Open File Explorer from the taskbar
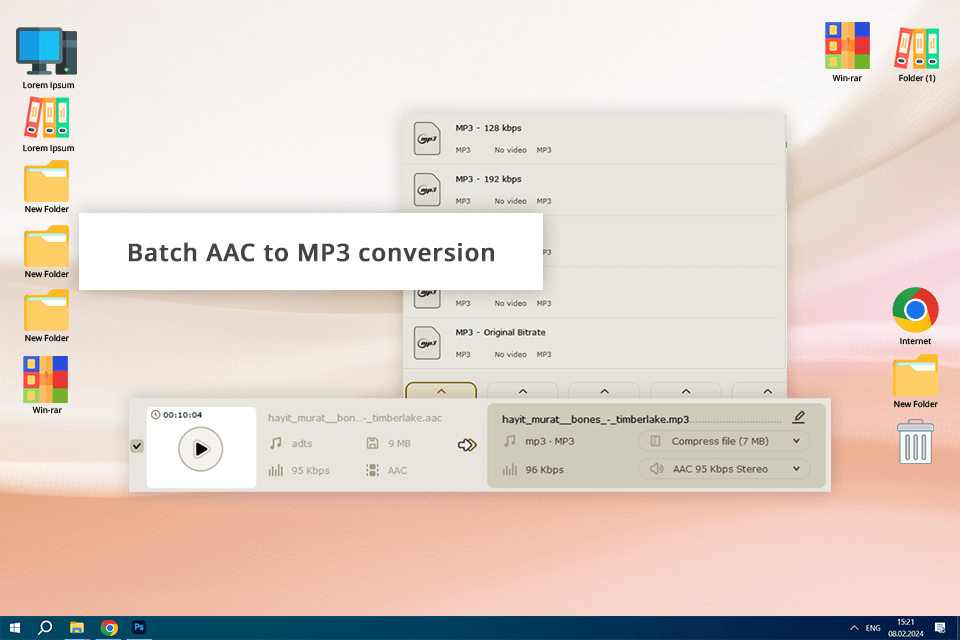The width and height of the screenshot is (960, 640). click(x=77, y=628)
